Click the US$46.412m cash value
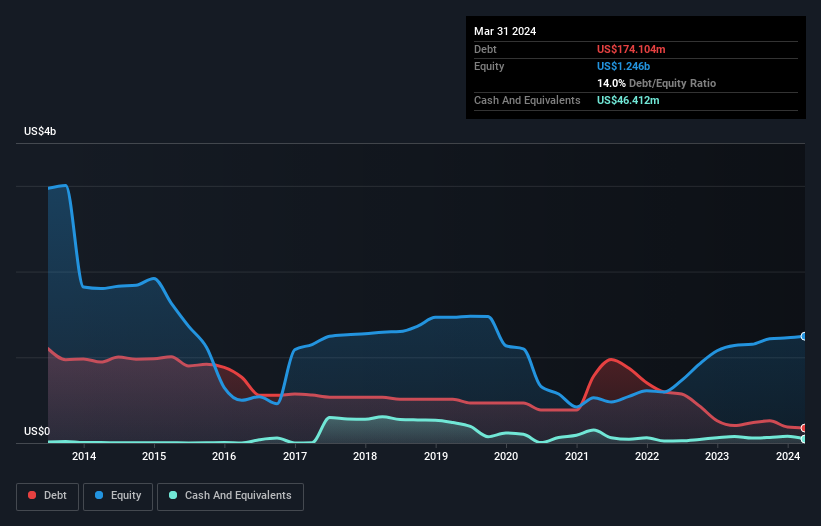The width and height of the screenshot is (821, 526). tap(628, 100)
